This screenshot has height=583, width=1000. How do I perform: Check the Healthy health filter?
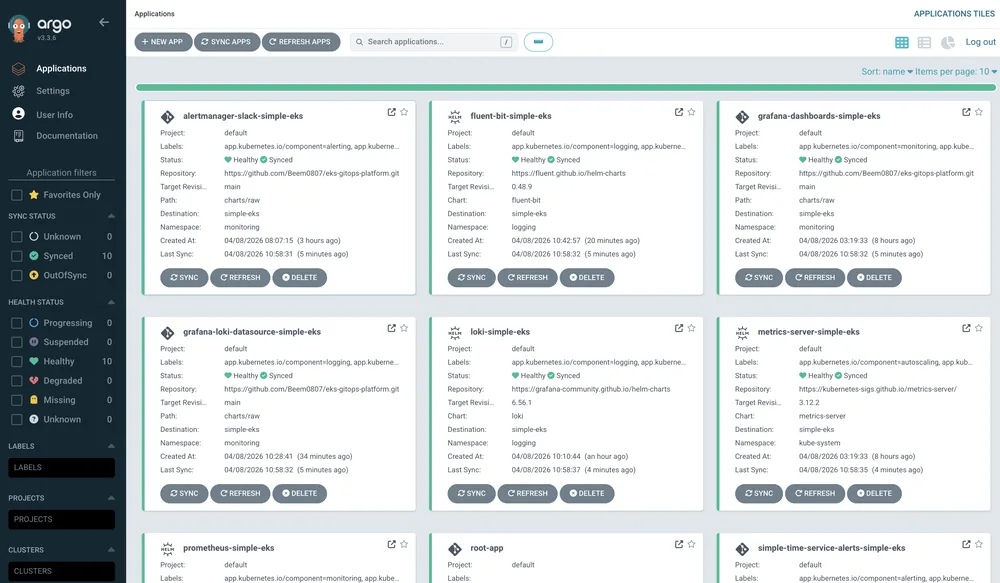pos(17,362)
